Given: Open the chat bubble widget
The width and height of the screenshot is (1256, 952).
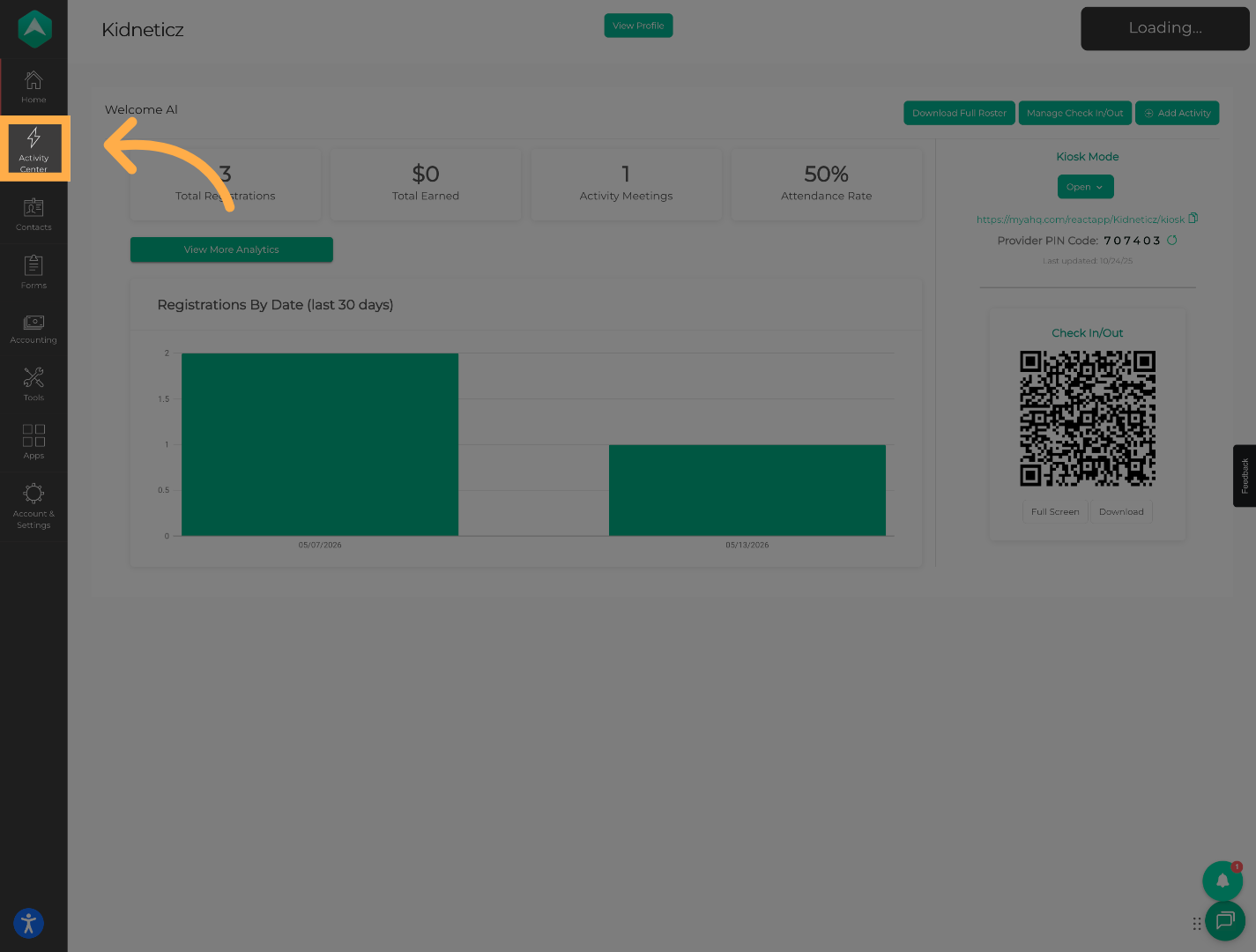Looking at the screenshot, I should pyautogui.click(x=1225, y=921).
